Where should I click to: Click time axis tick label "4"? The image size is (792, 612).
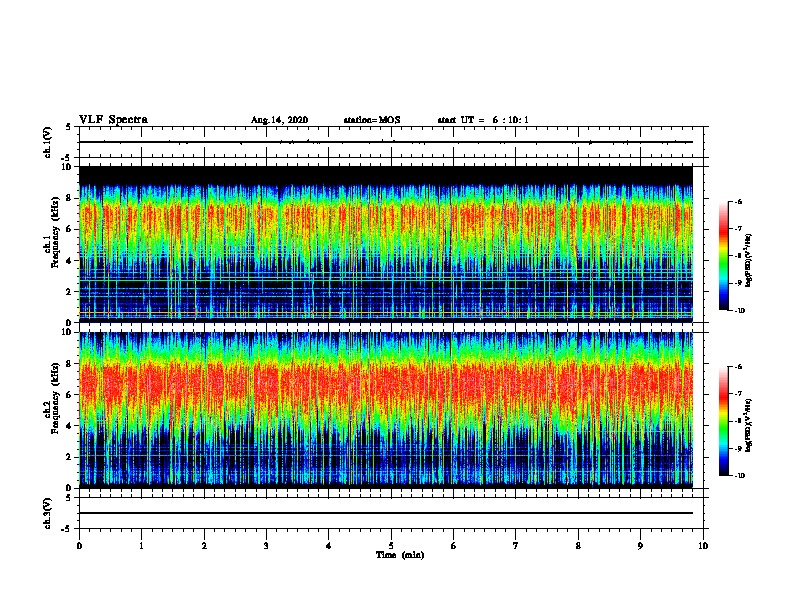click(329, 546)
